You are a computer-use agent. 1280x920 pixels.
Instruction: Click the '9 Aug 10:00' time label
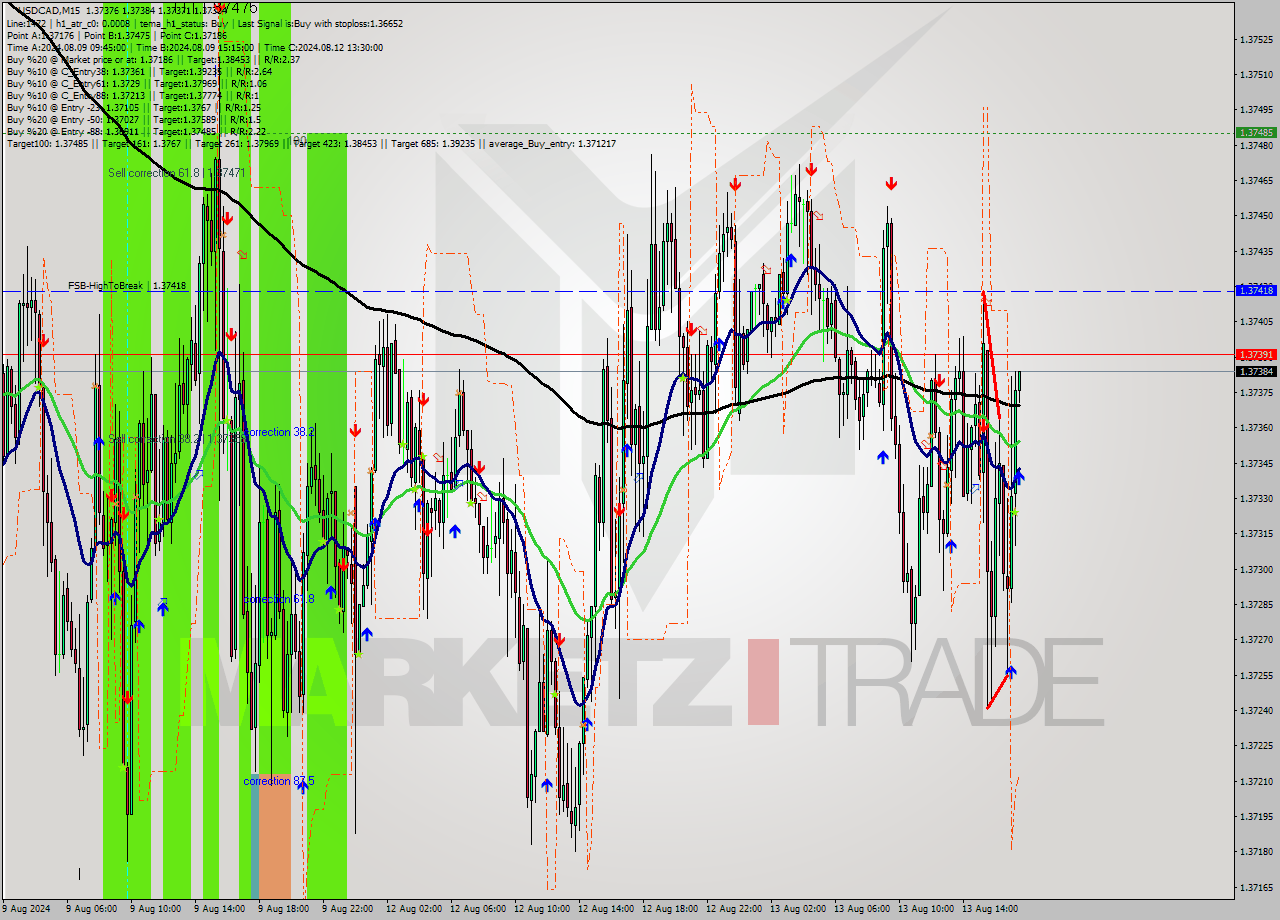tap(155, 909)
